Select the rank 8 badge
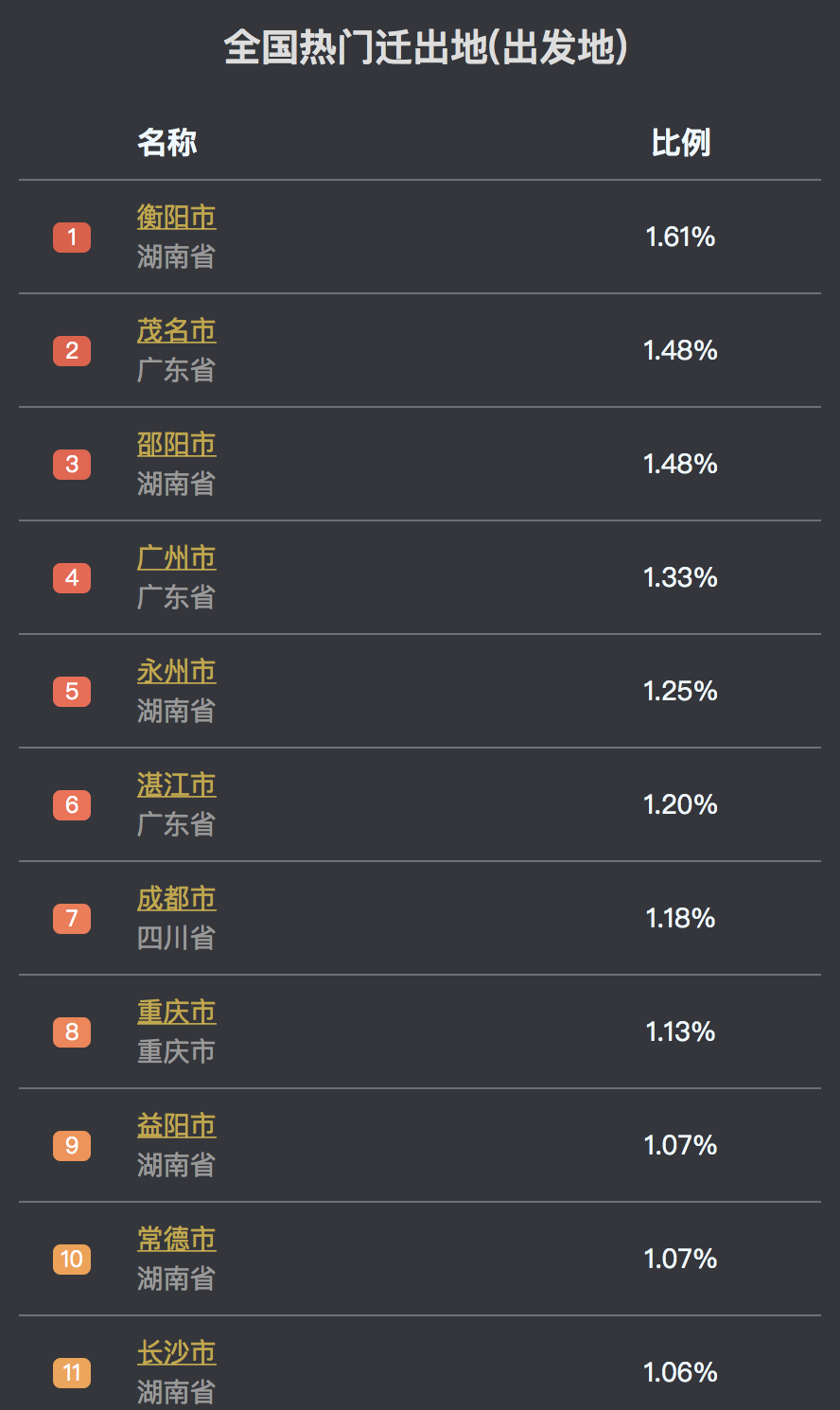The height and width of the screenshot is (1410, 840). click(72, 1032)
